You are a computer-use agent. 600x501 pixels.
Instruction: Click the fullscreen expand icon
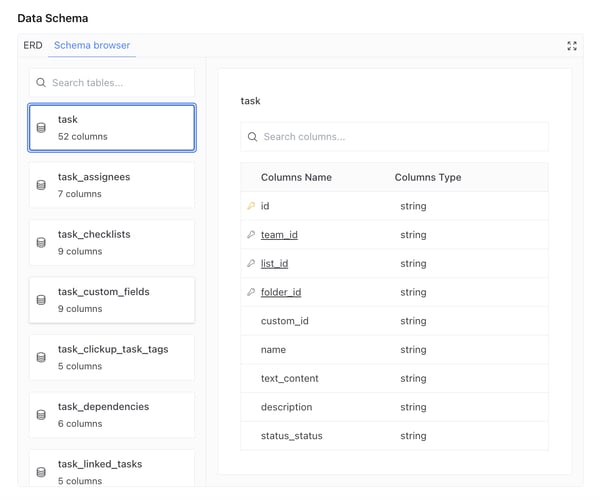[x=572, y=46]
